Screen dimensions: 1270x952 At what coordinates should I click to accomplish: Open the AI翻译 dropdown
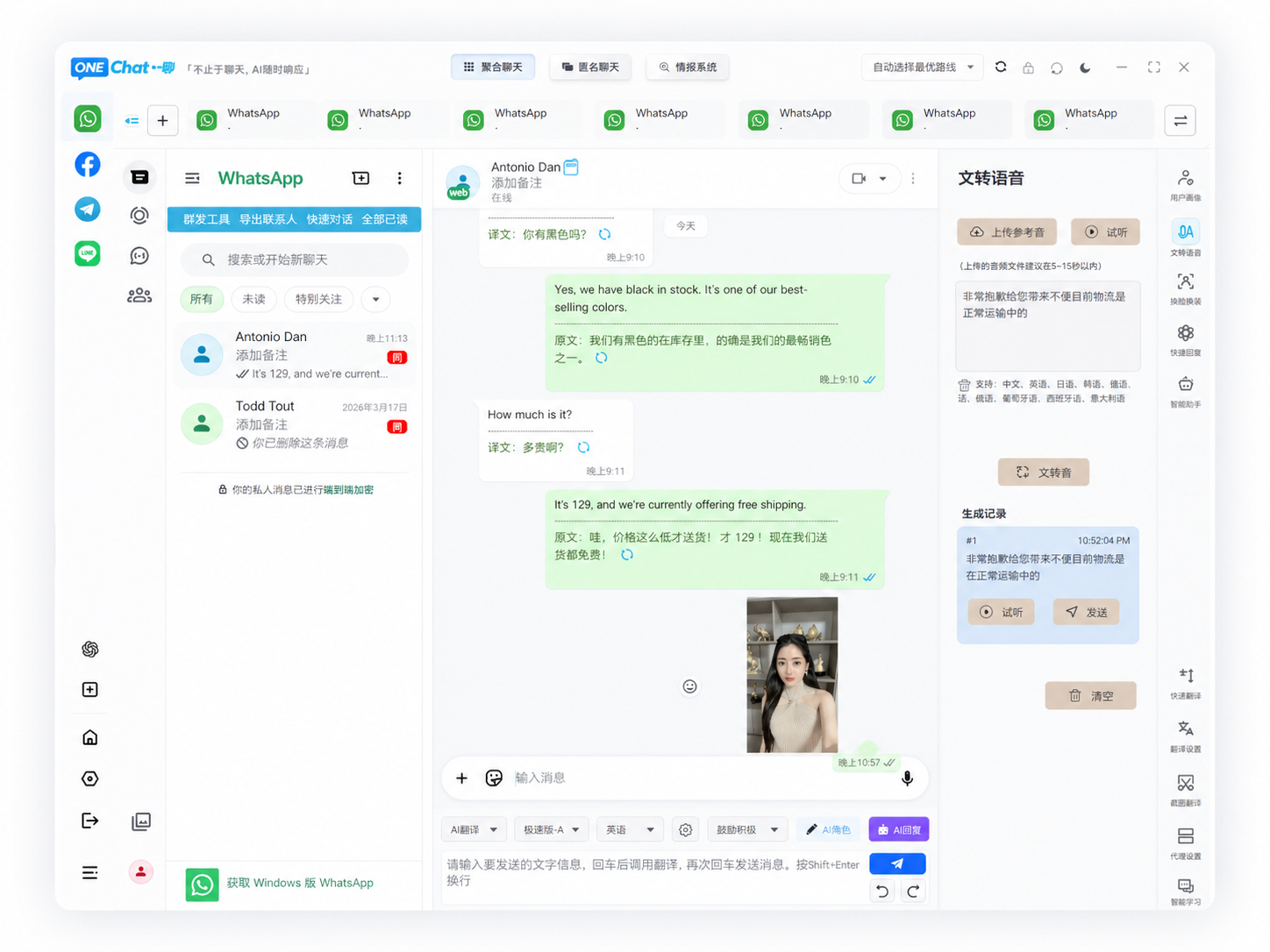click(474, 829)
